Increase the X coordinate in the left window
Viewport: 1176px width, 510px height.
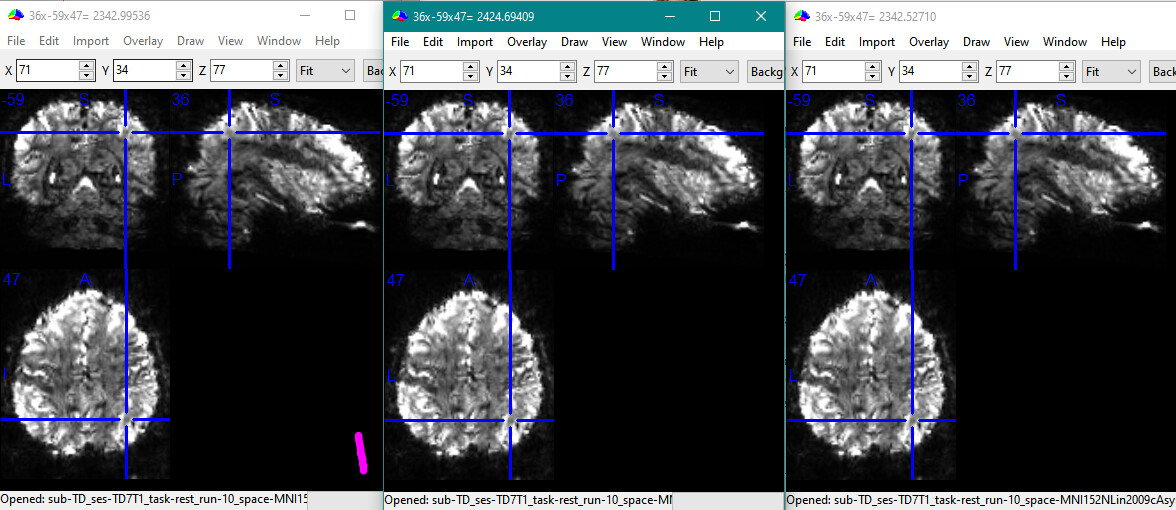click(87, 66)
